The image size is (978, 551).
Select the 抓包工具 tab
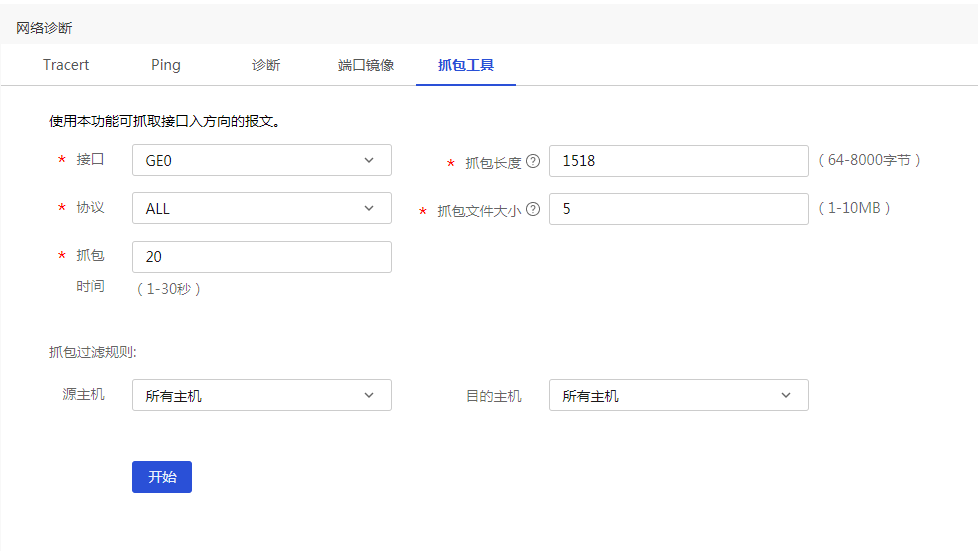(466, 65)
